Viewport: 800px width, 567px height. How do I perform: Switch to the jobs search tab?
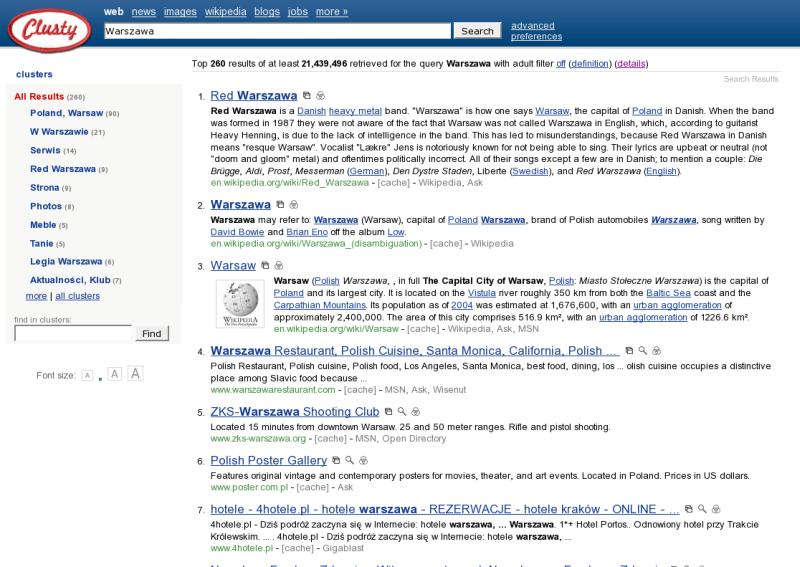(x=297, y=12)
